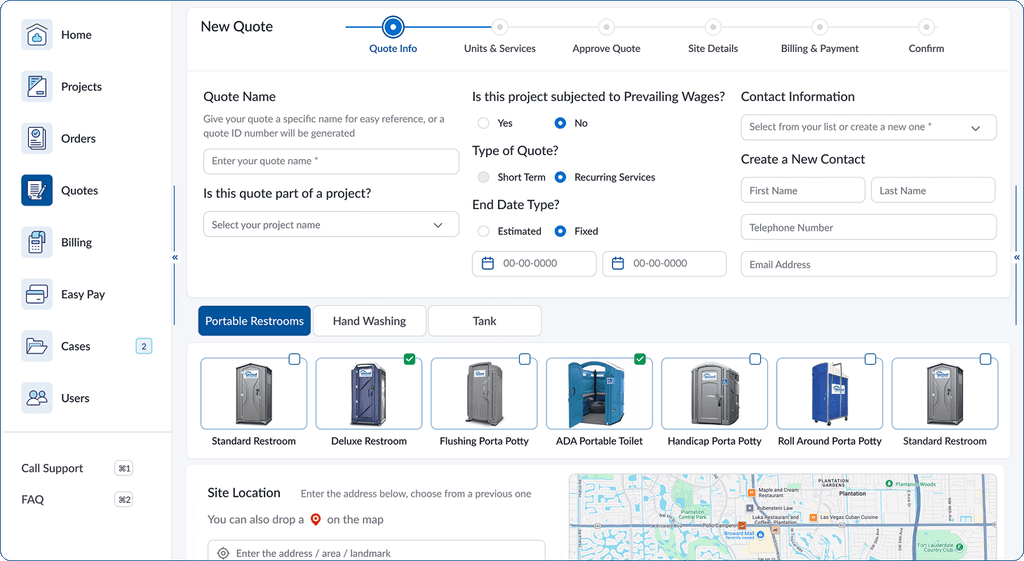Switch to Portable Restrooms tab
The image size is (1024, 561).
coord(255,321)
